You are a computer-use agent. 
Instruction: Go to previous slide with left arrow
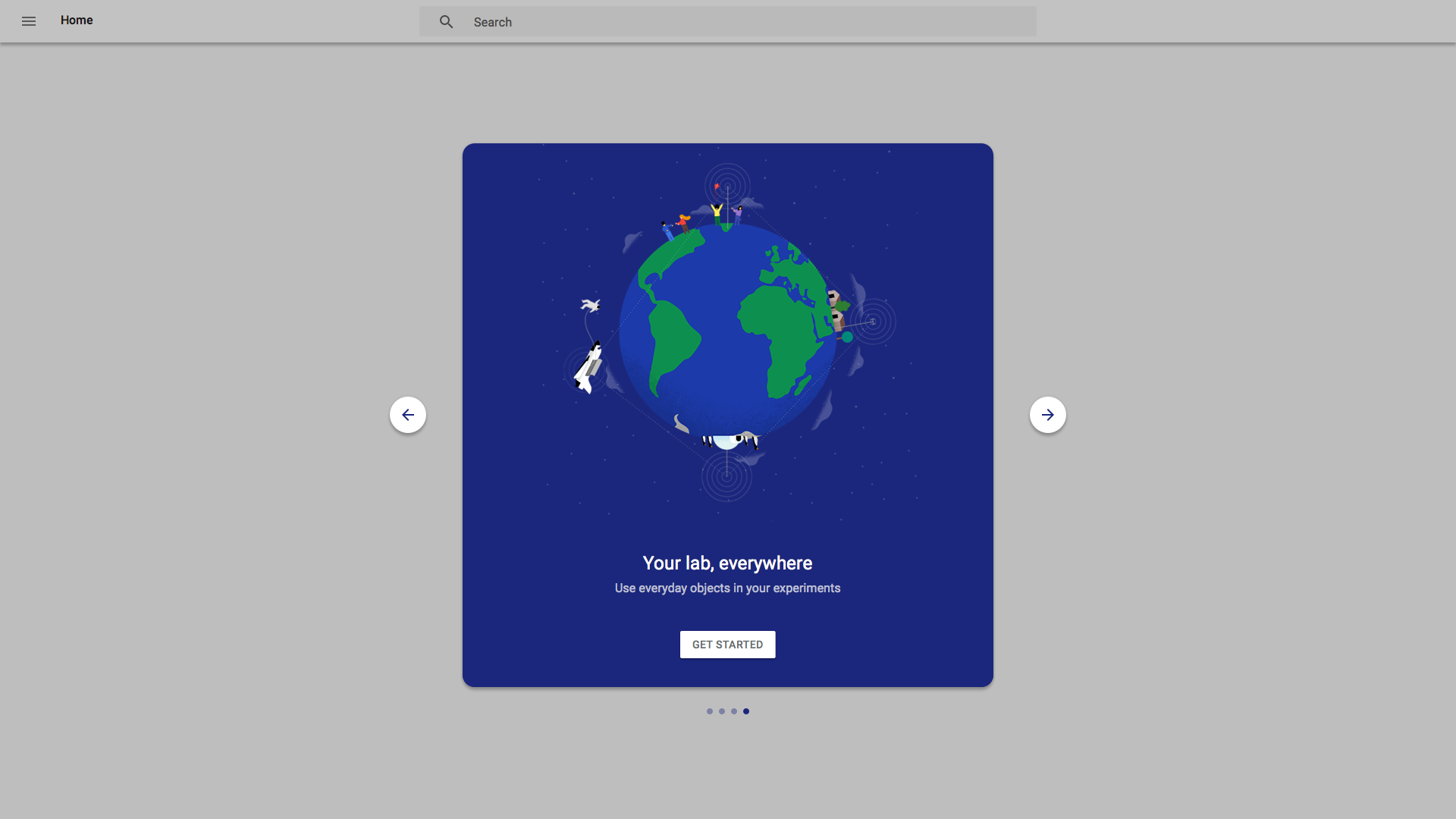[x=408, y=415]
